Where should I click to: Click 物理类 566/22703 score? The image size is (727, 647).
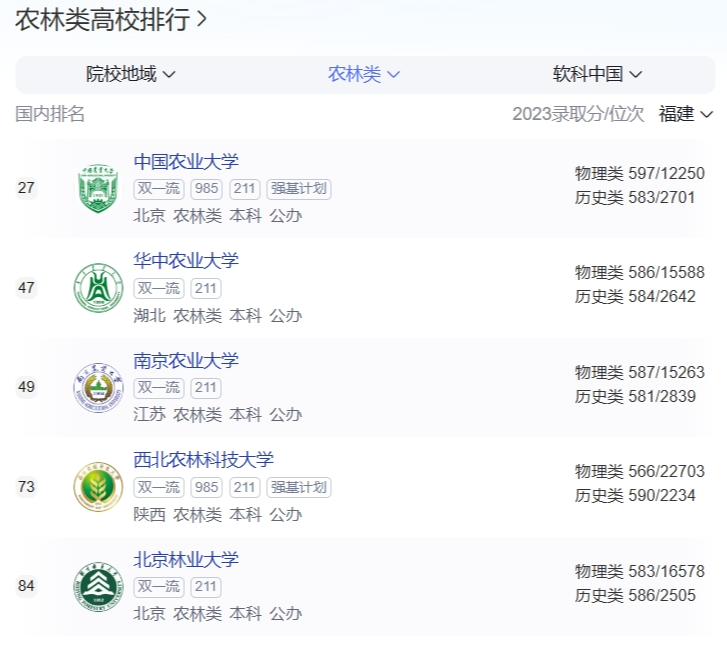coord(640,472)
